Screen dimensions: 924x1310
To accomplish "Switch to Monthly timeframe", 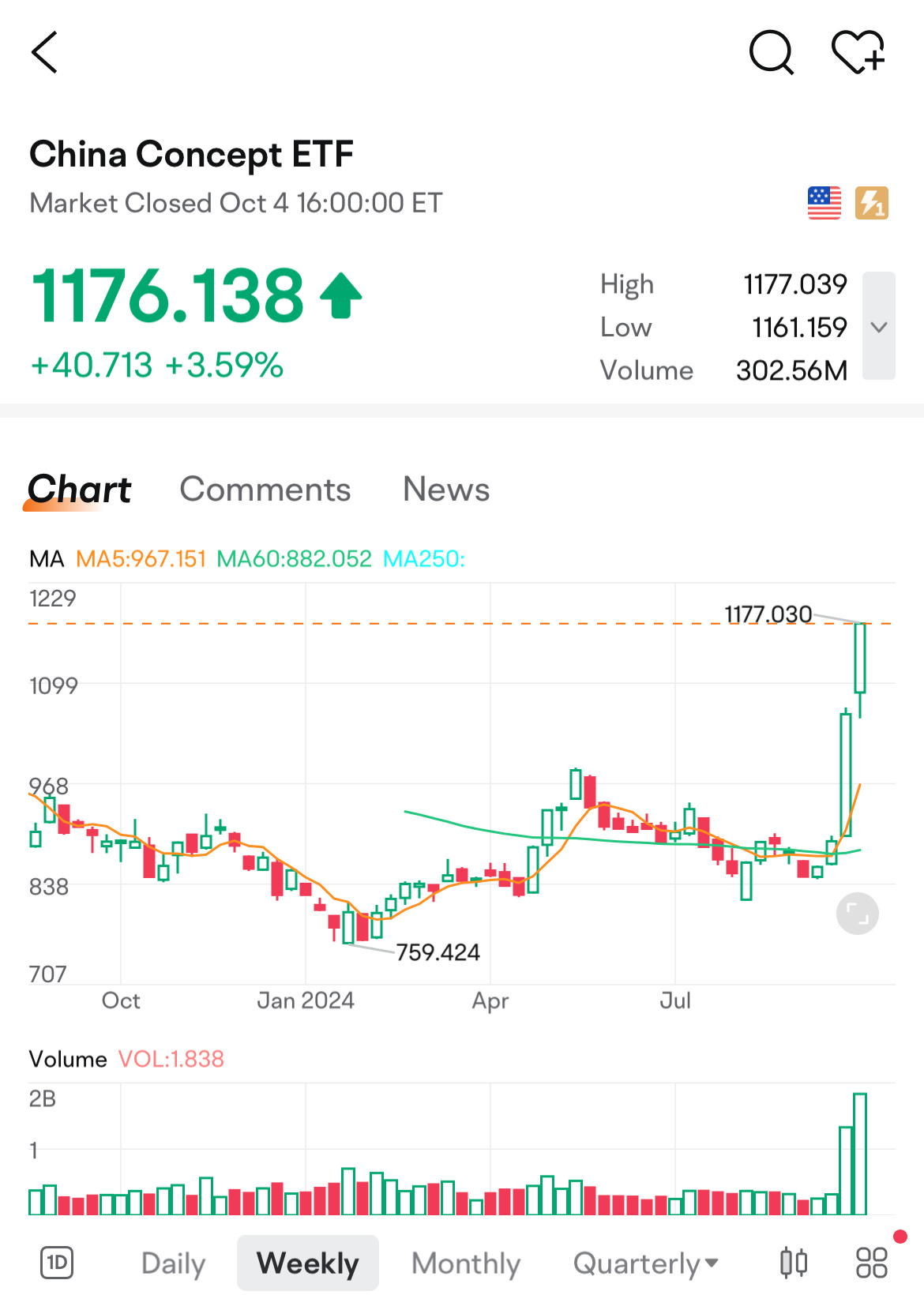I will click(x=466, y=1263).
